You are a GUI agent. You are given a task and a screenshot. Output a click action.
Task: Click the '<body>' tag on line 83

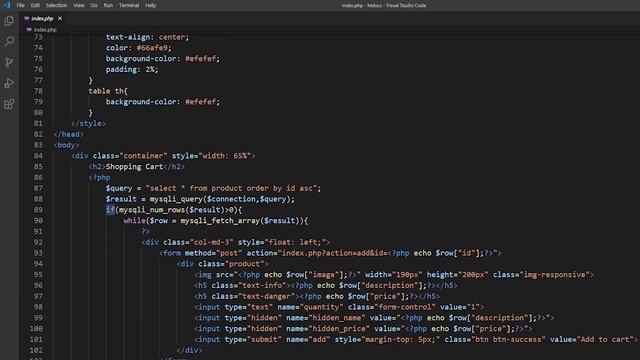(66, 145)
